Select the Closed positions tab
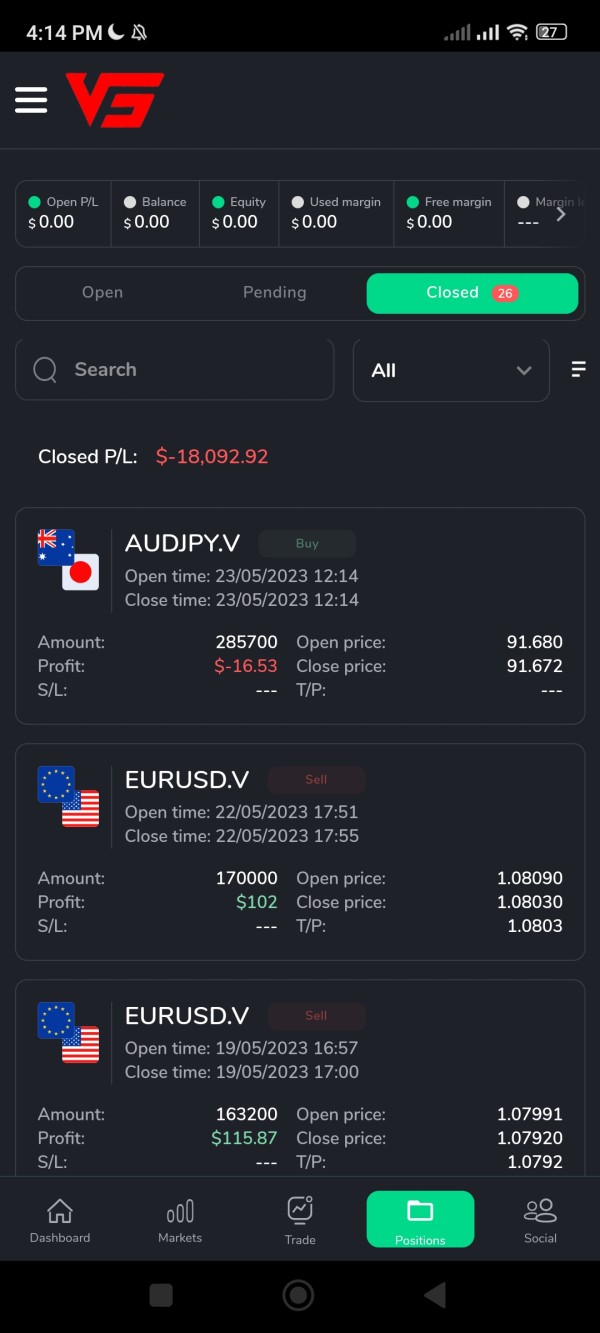The width and height of the screenshot is (600, 1333). (x=472, y=293)
